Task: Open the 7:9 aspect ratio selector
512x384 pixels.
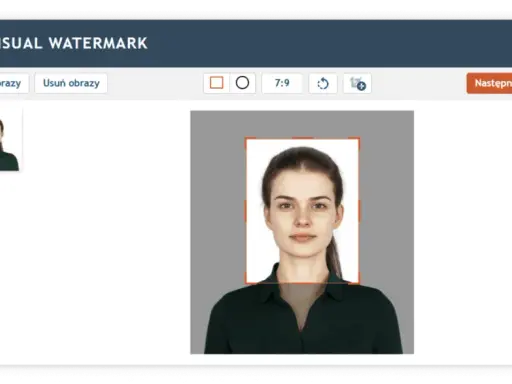Action: 282,83
